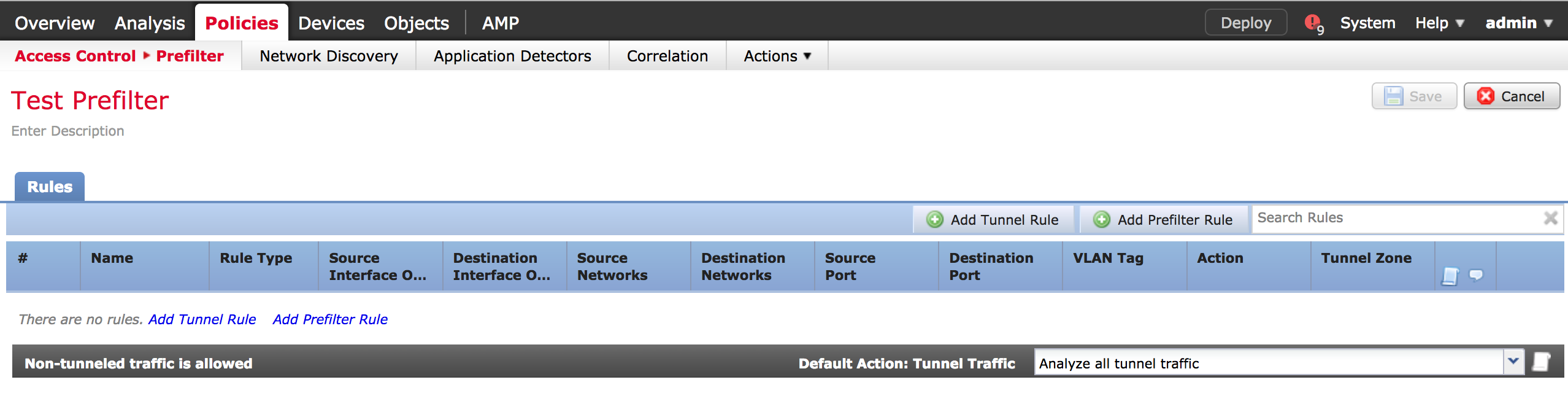
Task: Click the disabled Save button
Action: pos(1414,96)
